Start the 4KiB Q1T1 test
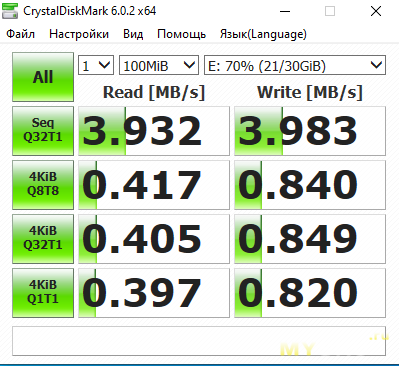The width and height of the screenshot is (399, 366). tap(43, 293)
